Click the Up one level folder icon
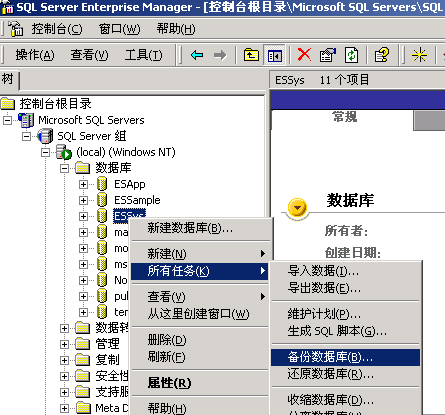 pos(251,55)
